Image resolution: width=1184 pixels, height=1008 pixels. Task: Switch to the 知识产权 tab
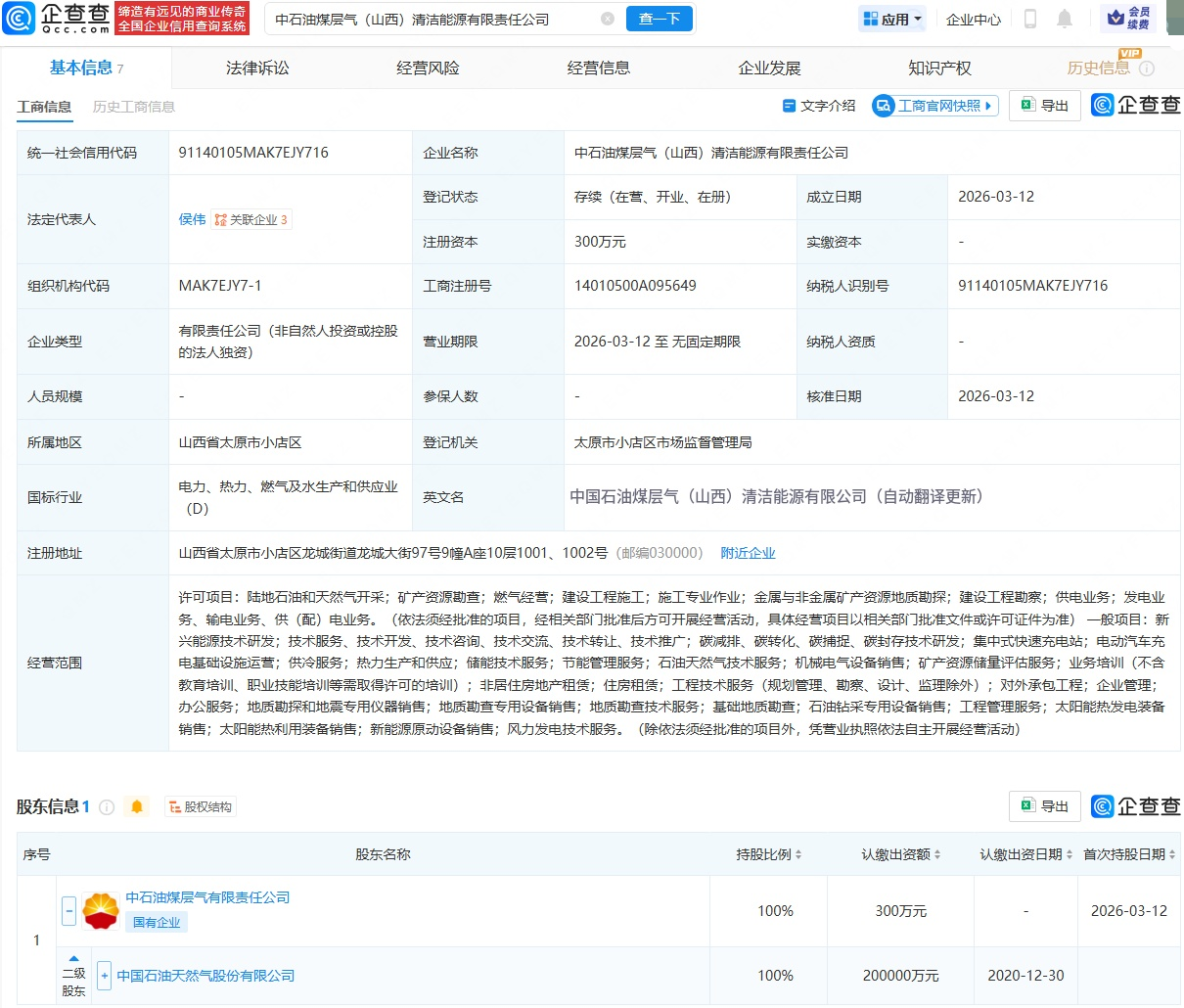click(939, 69)
